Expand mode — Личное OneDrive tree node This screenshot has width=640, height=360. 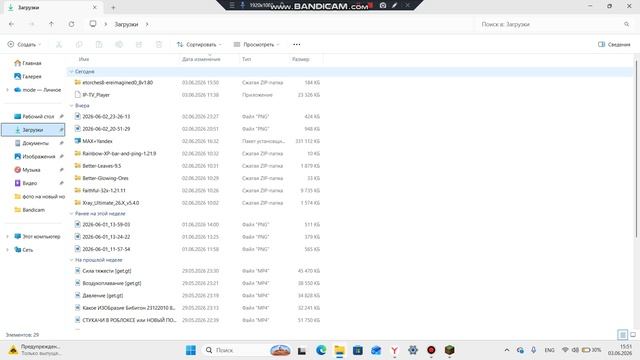[7, 90]
